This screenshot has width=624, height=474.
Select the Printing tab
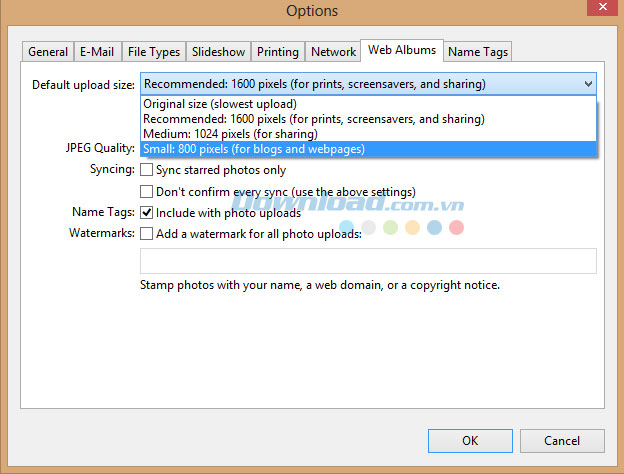pyautogui.click(x=278, y=52)
